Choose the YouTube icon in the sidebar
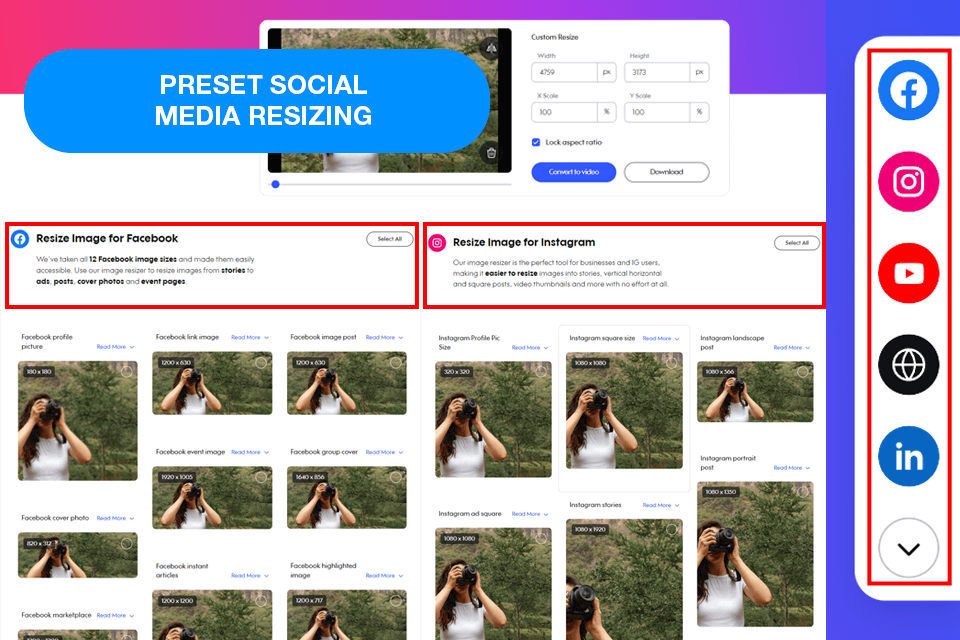 click(908, 273)
